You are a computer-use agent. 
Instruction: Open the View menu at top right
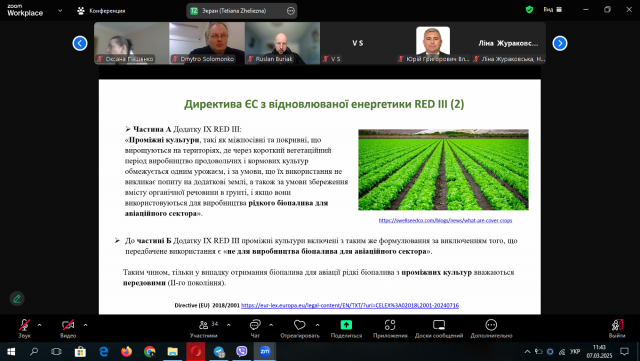553,9
